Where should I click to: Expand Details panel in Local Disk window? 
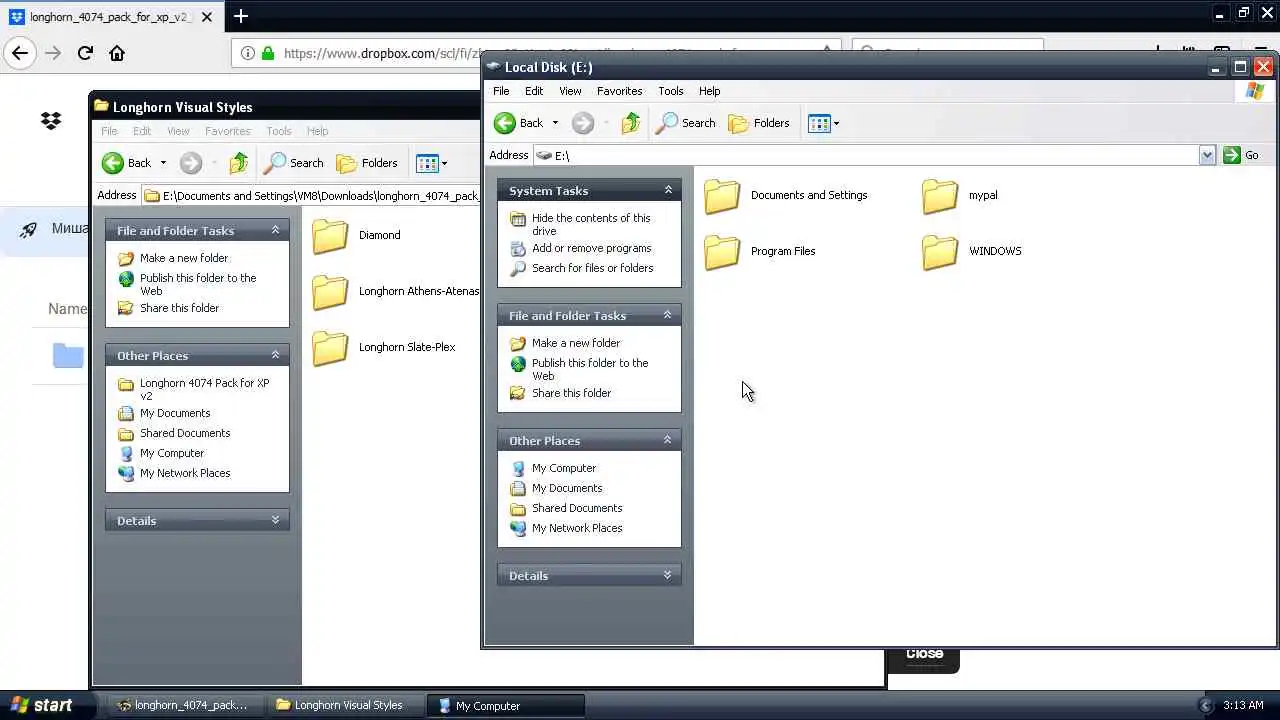668,575
